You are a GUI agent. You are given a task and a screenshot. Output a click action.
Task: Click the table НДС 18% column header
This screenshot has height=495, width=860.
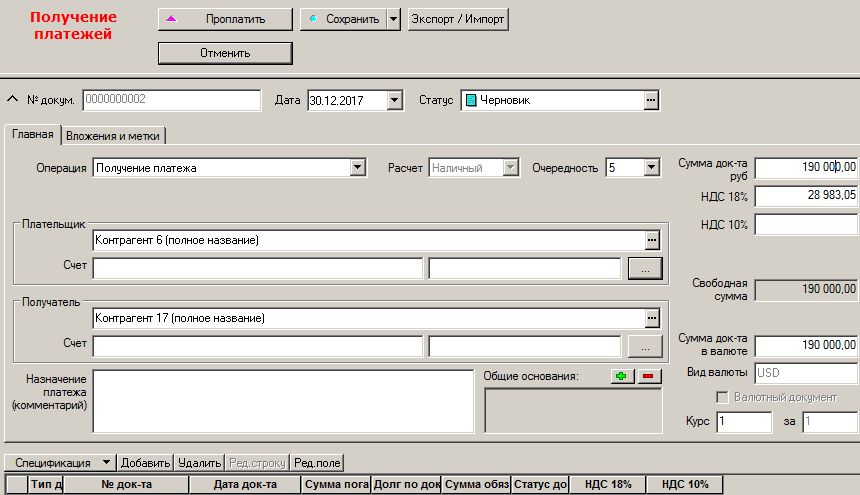608,485
